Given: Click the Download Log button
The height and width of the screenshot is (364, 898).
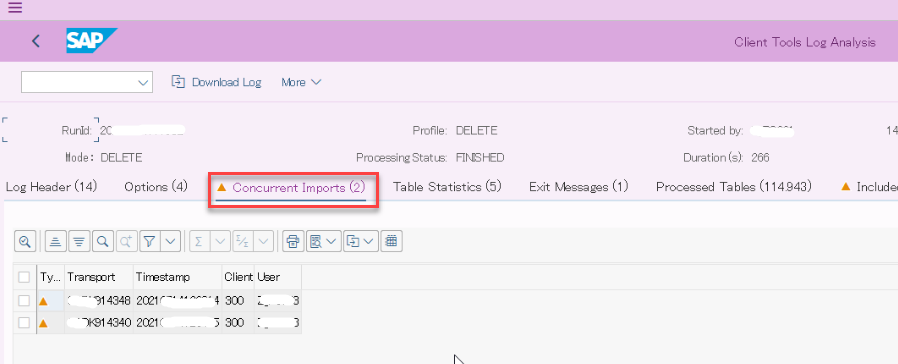Looking at the screenshot, I should pyautogui.click(x=216, y=82).
